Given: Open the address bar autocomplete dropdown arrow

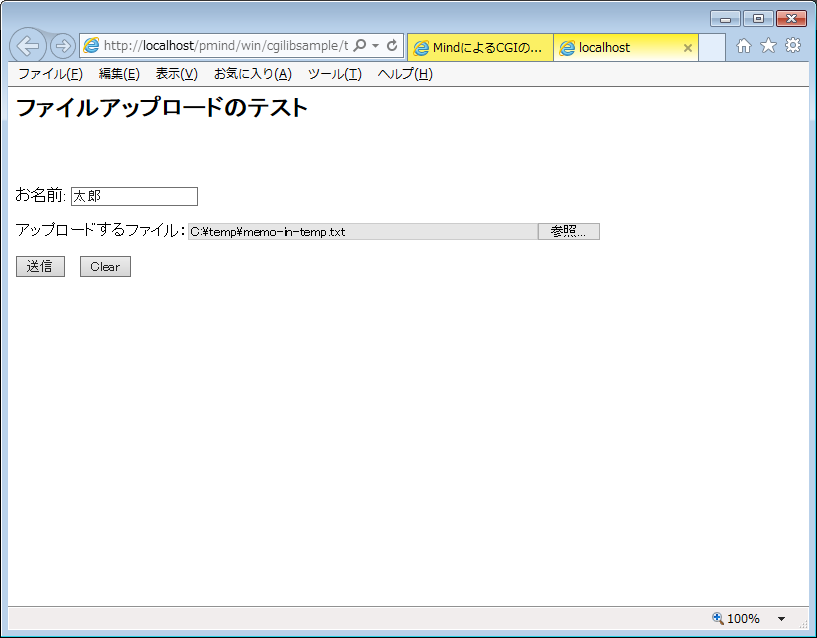Looking at the screenshot, I should 375,46.
